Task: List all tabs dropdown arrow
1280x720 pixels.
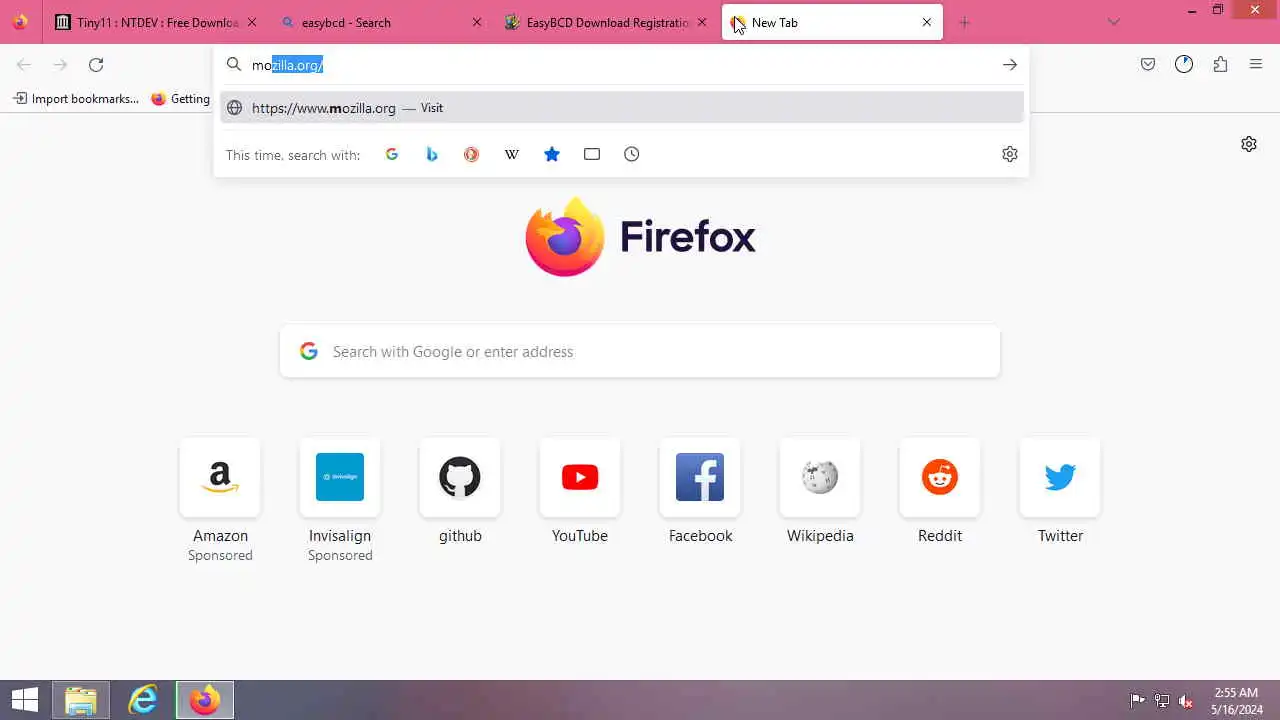Action: coord(1114,22)
